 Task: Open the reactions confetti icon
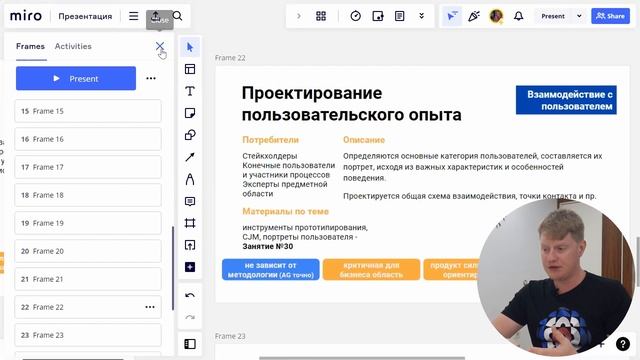pyautogui.click(x=474, y=16)
